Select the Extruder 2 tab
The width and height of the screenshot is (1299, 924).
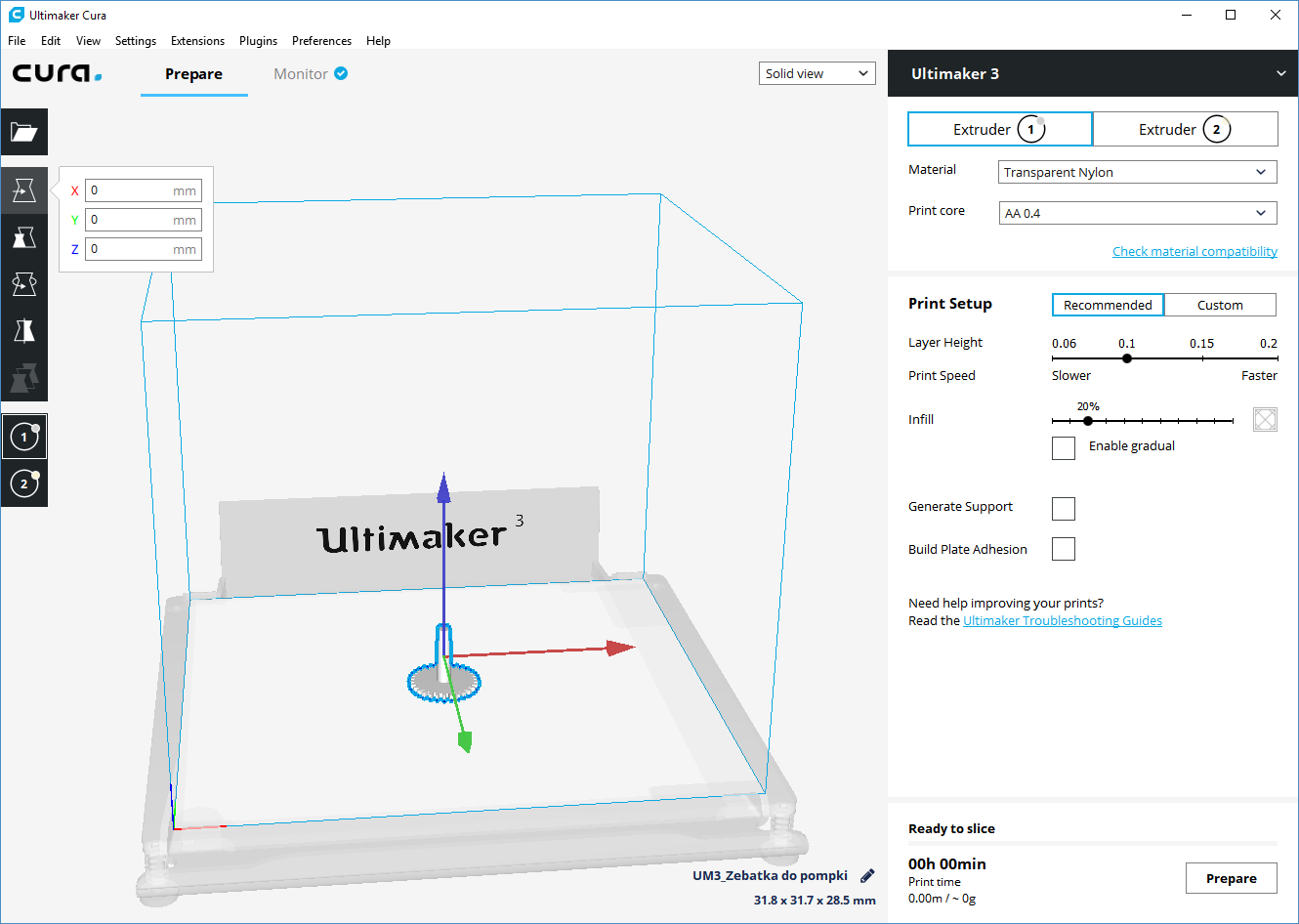1186,129
